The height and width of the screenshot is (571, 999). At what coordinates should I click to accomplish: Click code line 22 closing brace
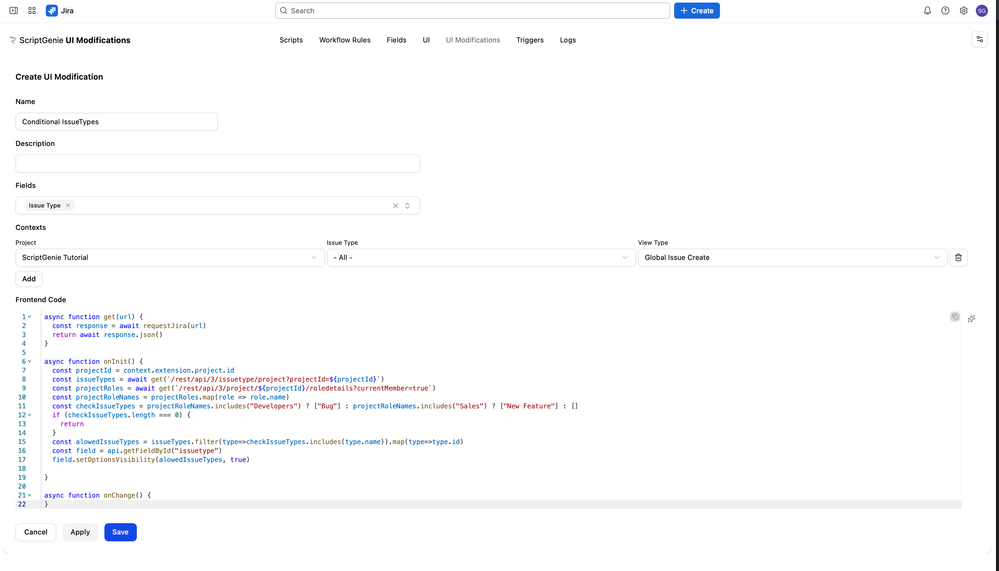46,504
